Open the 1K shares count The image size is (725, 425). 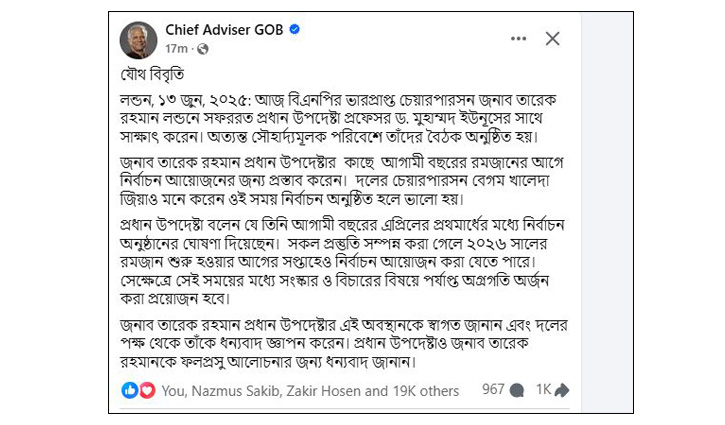point(544,390)
